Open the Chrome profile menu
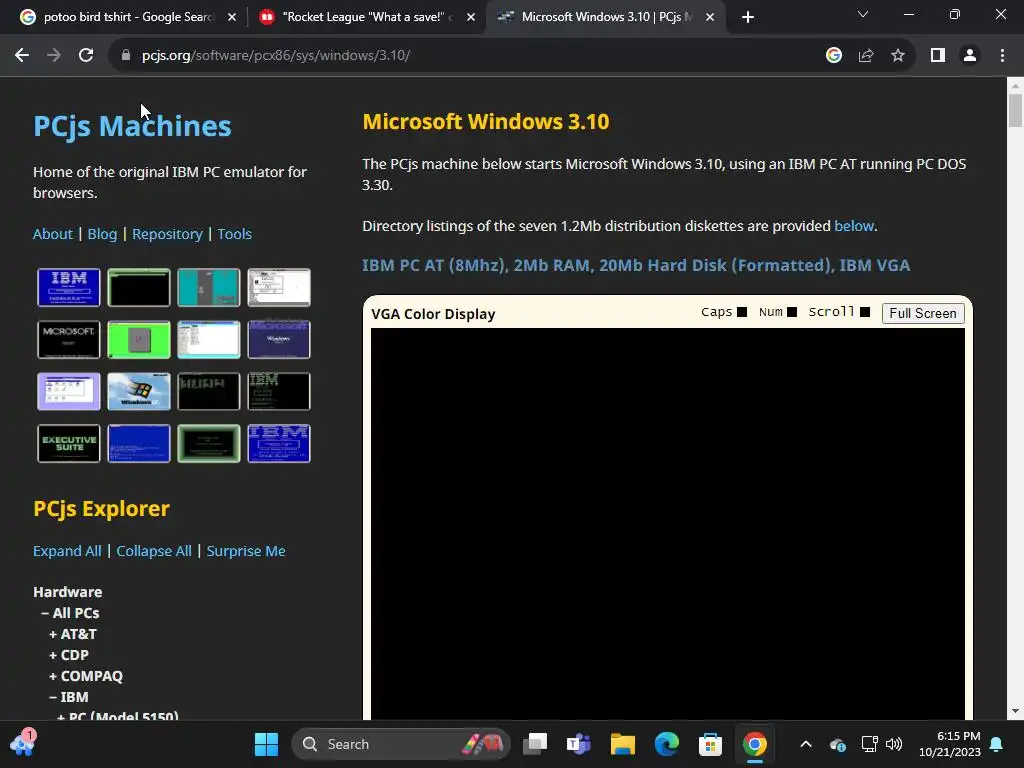 pos(970,56)
